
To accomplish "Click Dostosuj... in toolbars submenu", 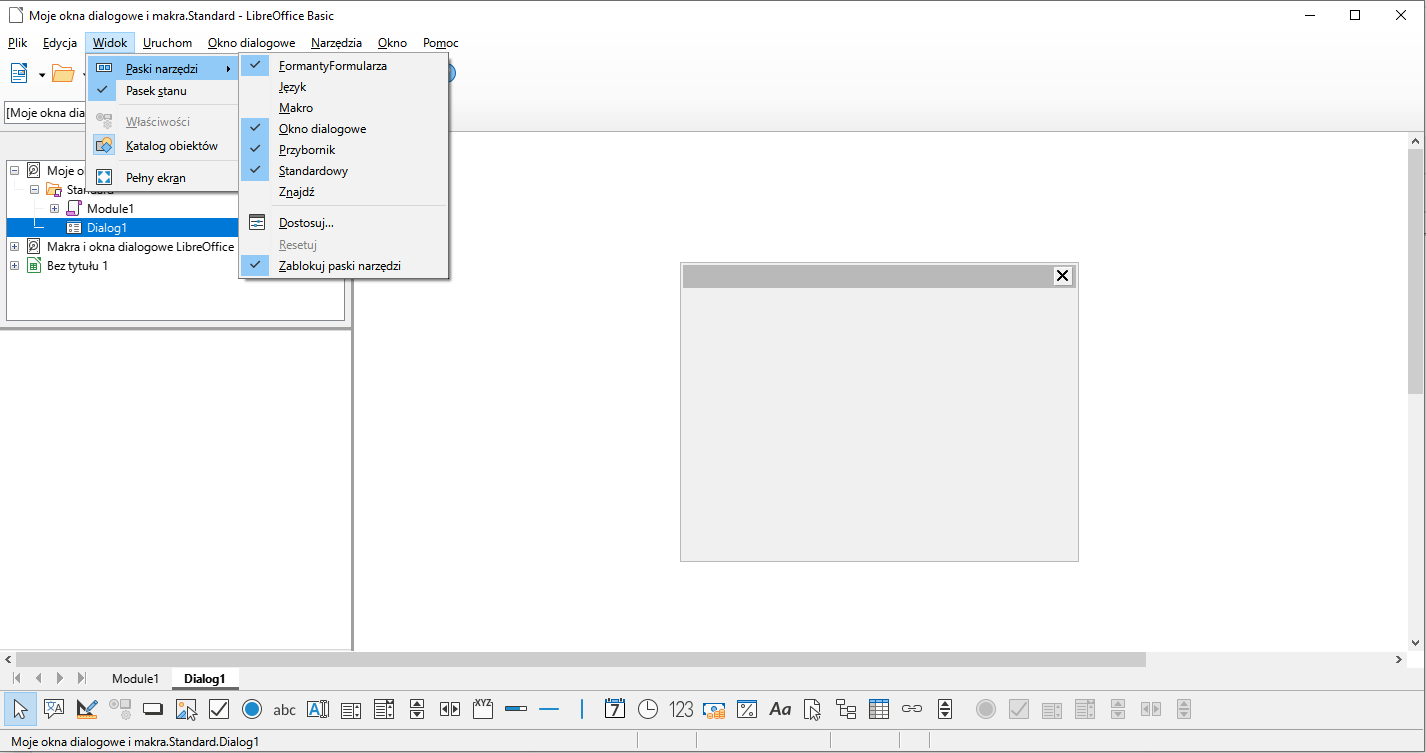I will point(344,223).
